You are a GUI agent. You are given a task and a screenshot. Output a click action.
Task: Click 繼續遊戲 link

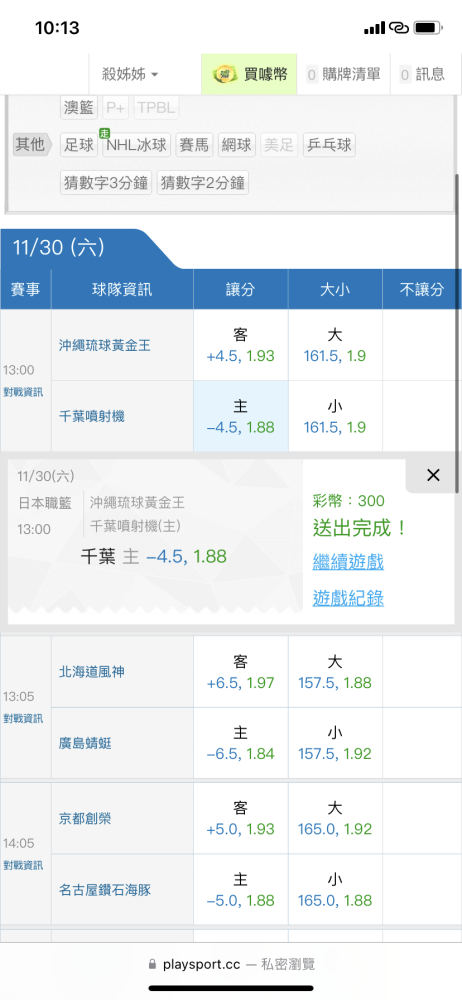(348, 562)
